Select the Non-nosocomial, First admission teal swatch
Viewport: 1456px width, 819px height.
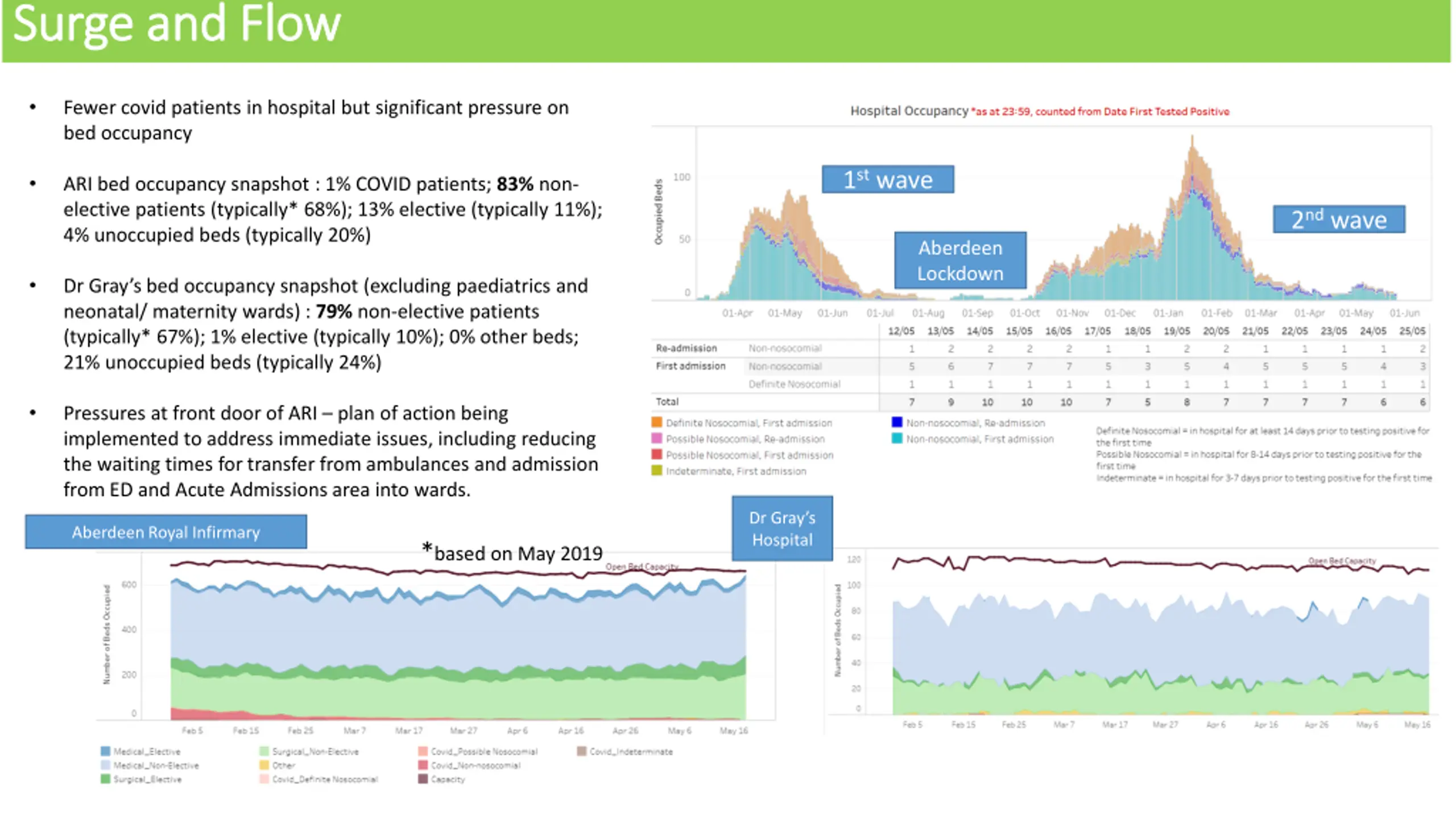point(897,439)
